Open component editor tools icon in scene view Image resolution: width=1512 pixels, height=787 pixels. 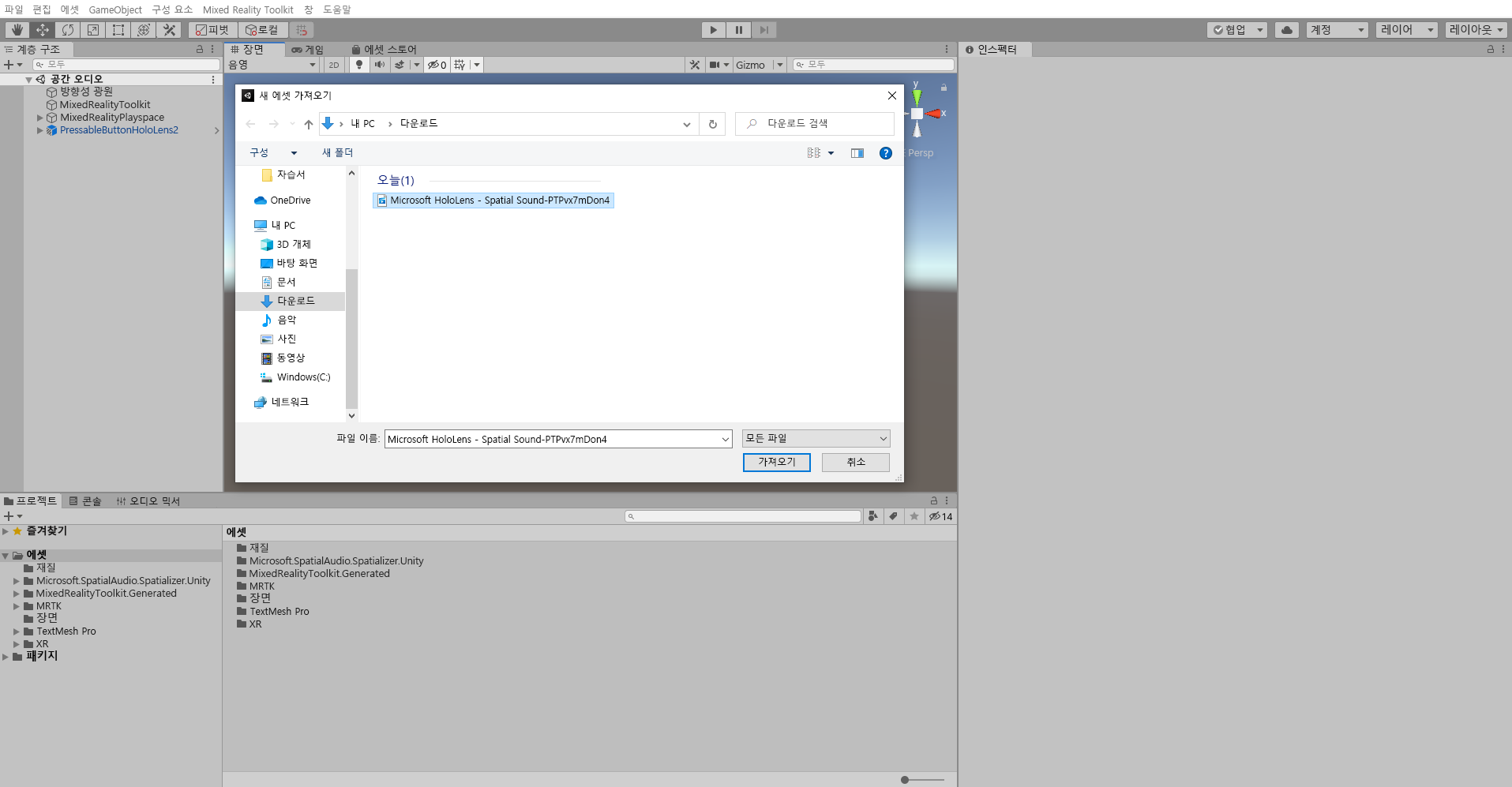[x=695, y=65]
